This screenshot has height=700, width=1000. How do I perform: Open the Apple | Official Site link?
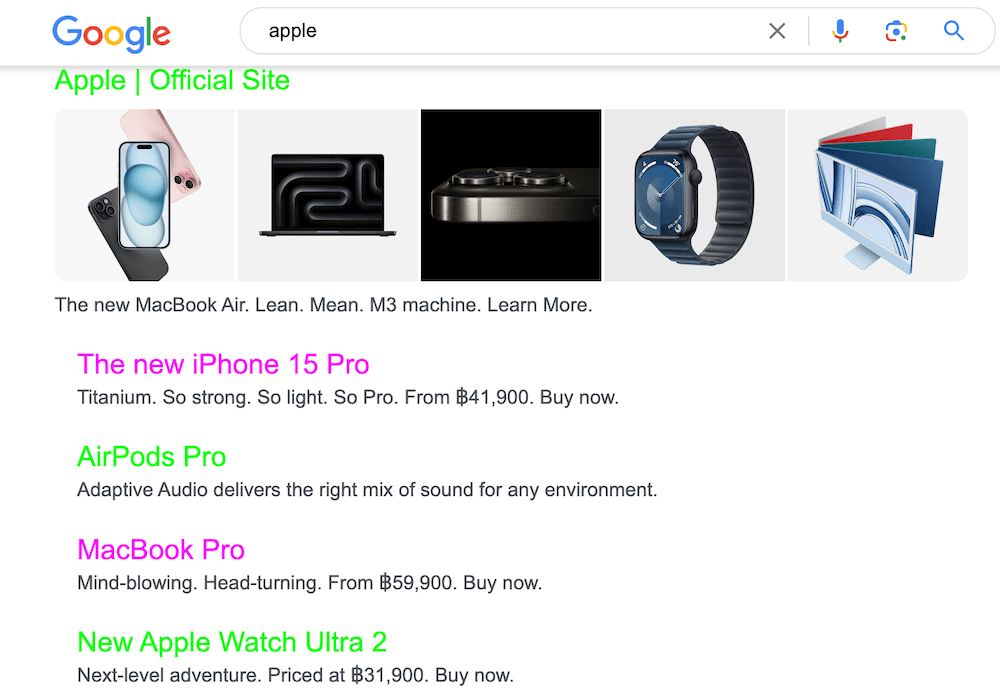[172, 80]
